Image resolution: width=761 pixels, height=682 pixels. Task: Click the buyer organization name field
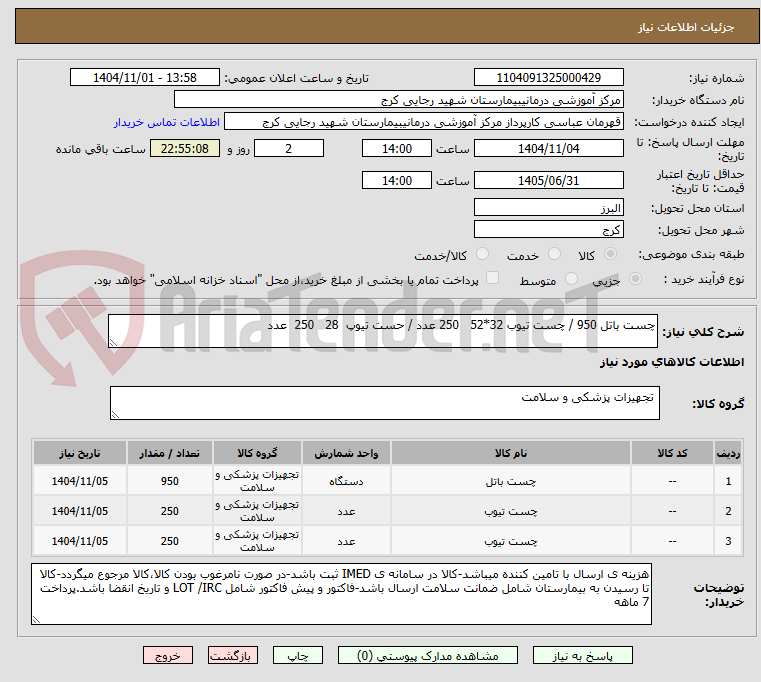tap(398, 100)
